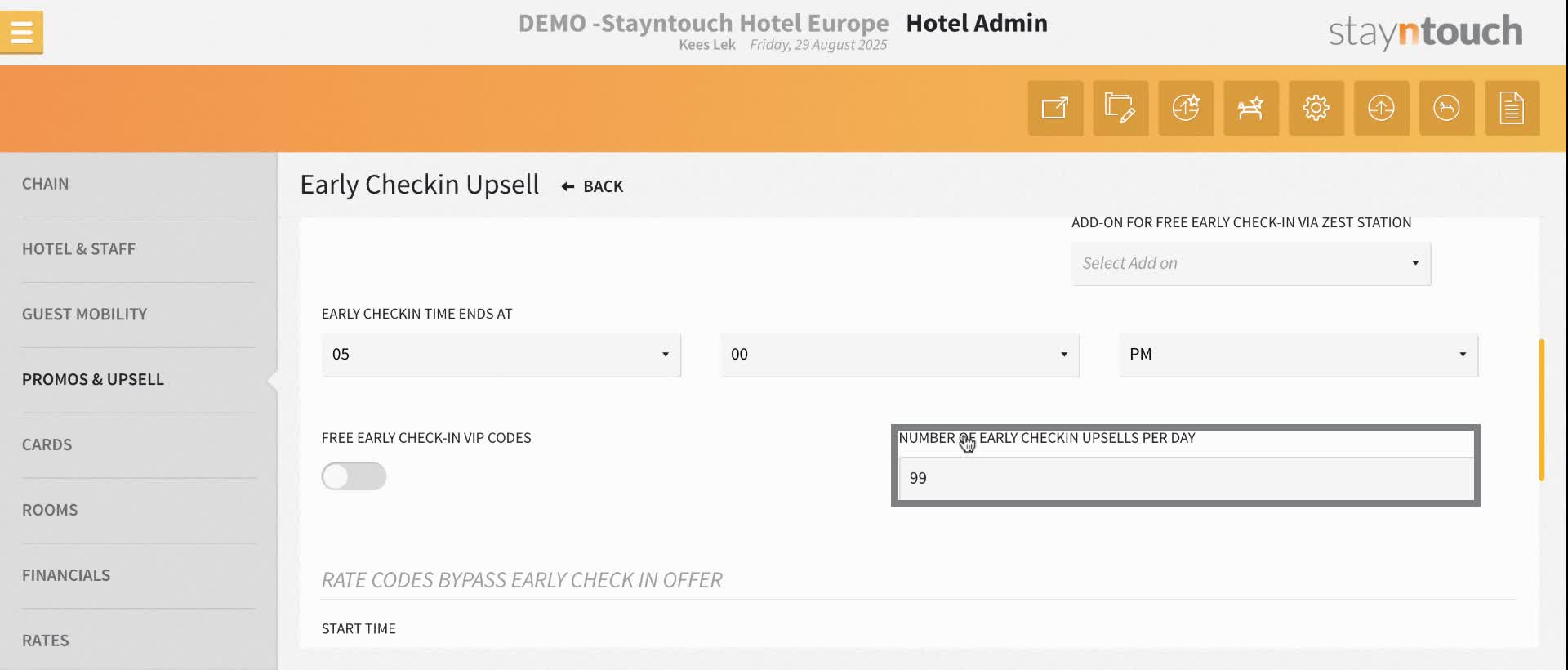Click the Rate Codes Bypass Early Check In Offer heading
The height and width of the screenshot is (670, 1568).
click(522, 580)
